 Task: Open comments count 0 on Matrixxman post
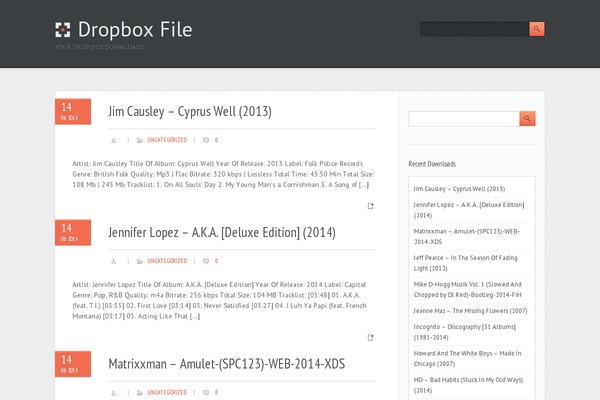(216, 392)
